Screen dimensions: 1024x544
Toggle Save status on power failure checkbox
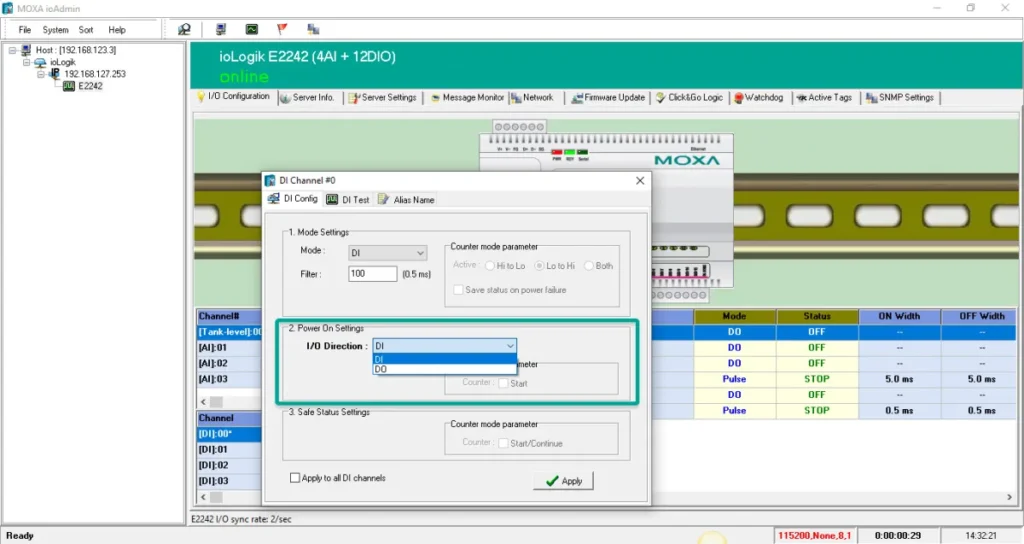[x=458, y=289]
